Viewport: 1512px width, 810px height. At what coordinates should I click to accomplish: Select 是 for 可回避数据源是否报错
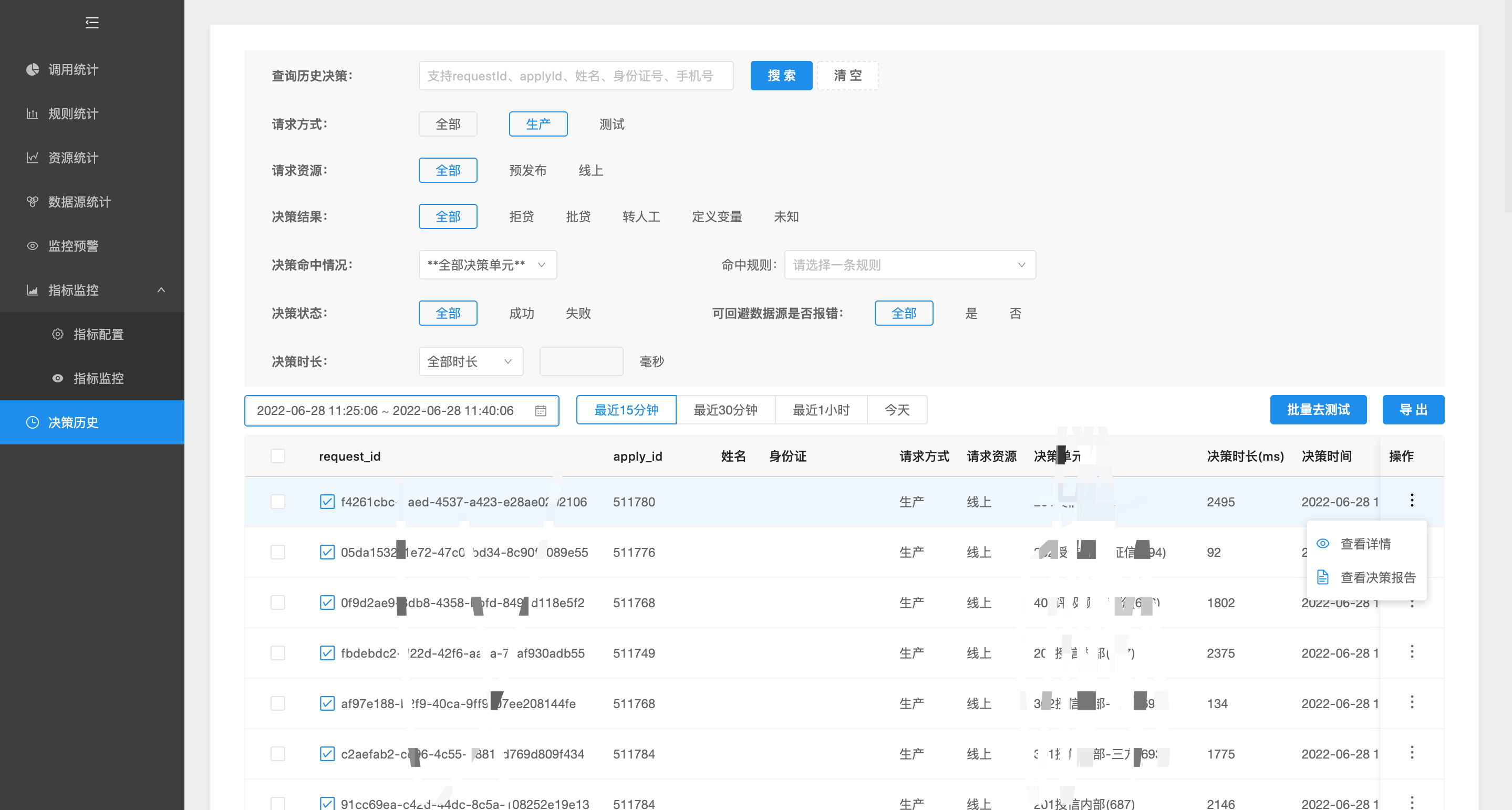(971, 313)
